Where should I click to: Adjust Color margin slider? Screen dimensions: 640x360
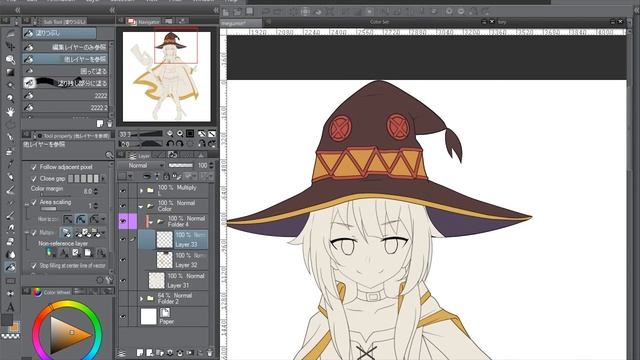55,195
